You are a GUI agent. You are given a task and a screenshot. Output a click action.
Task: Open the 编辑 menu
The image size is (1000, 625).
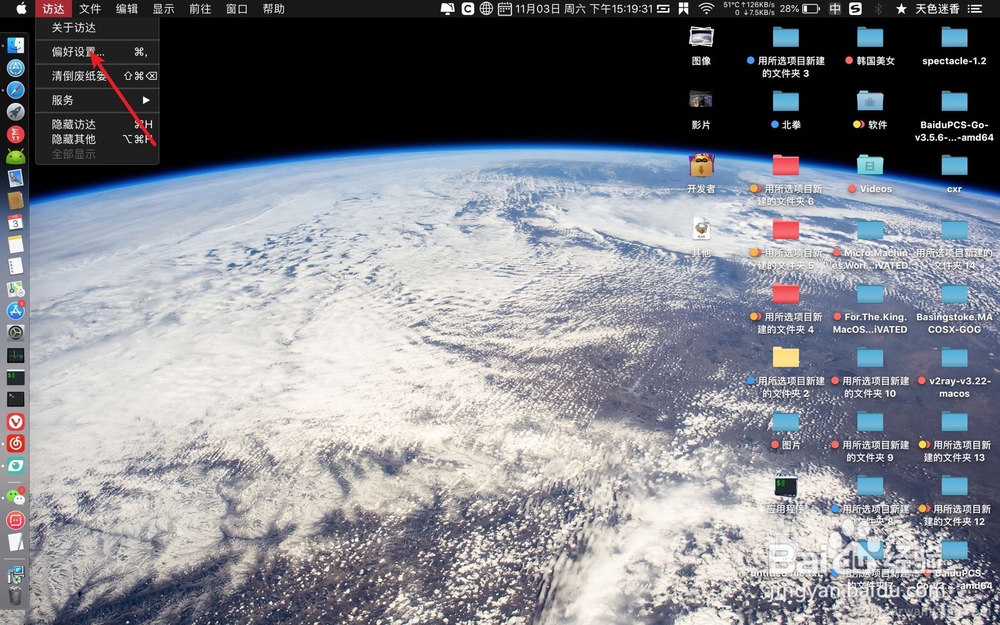[x=127, y=8]
